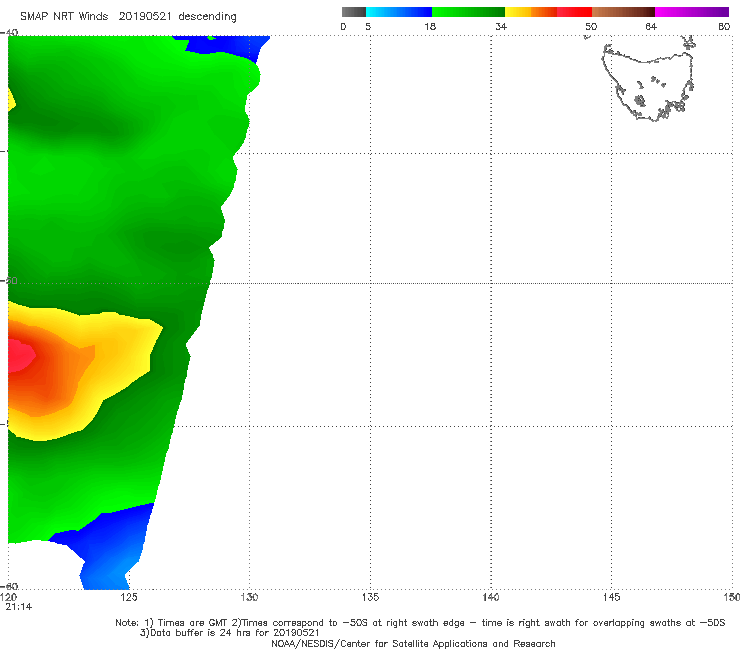Click the red high-wind core in the swath
This screenshot has width=740, height=650.
click(x=20, y=355)
